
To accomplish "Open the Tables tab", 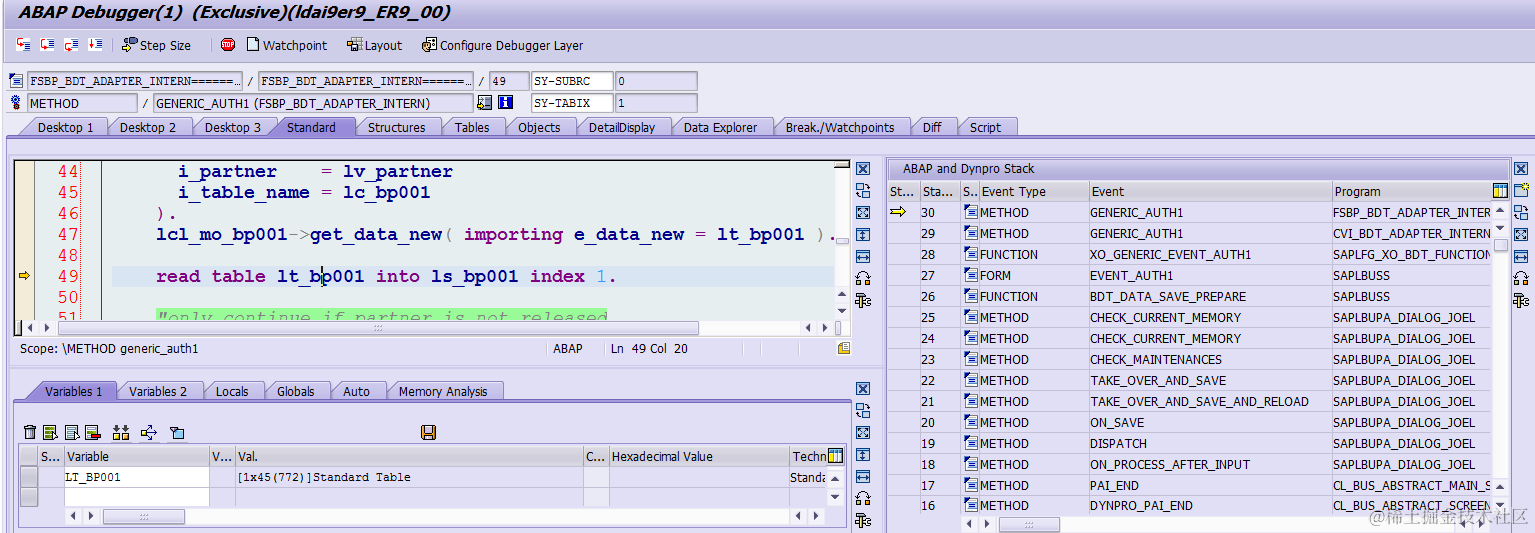I will tap(472, 127).
